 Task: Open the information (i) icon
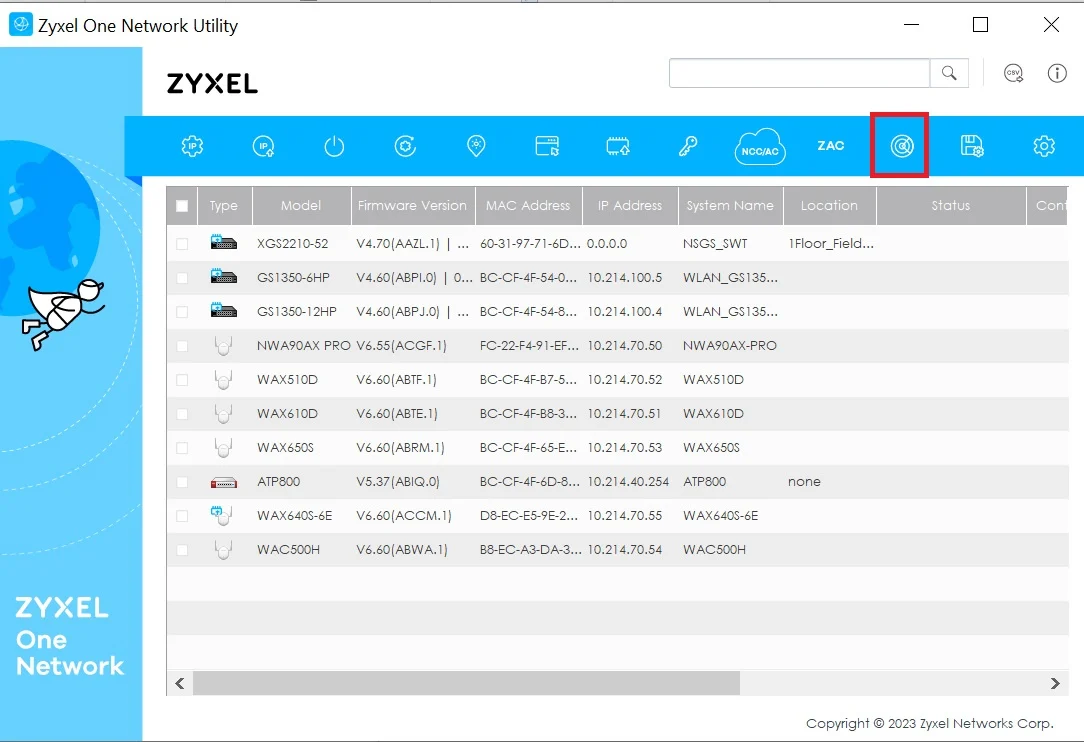(x=1057, y=73)
